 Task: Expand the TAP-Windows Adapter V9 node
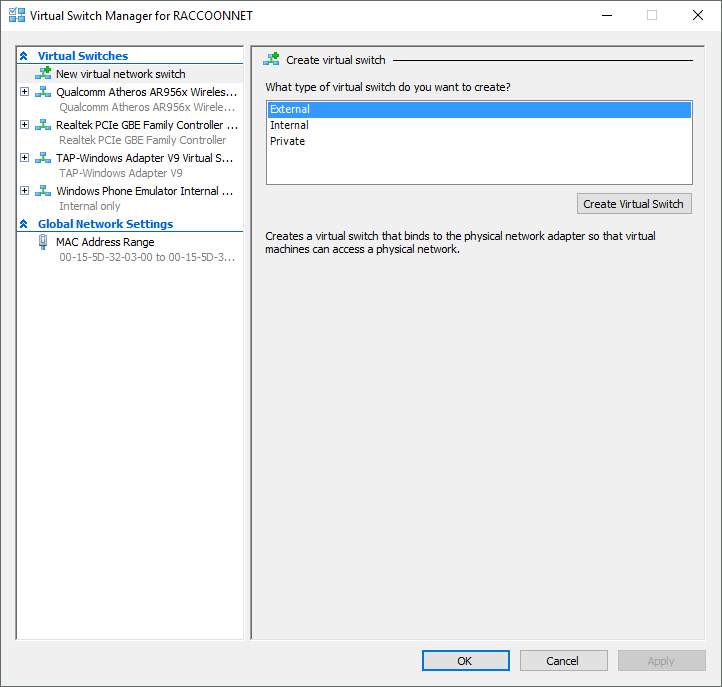(25, 158)
